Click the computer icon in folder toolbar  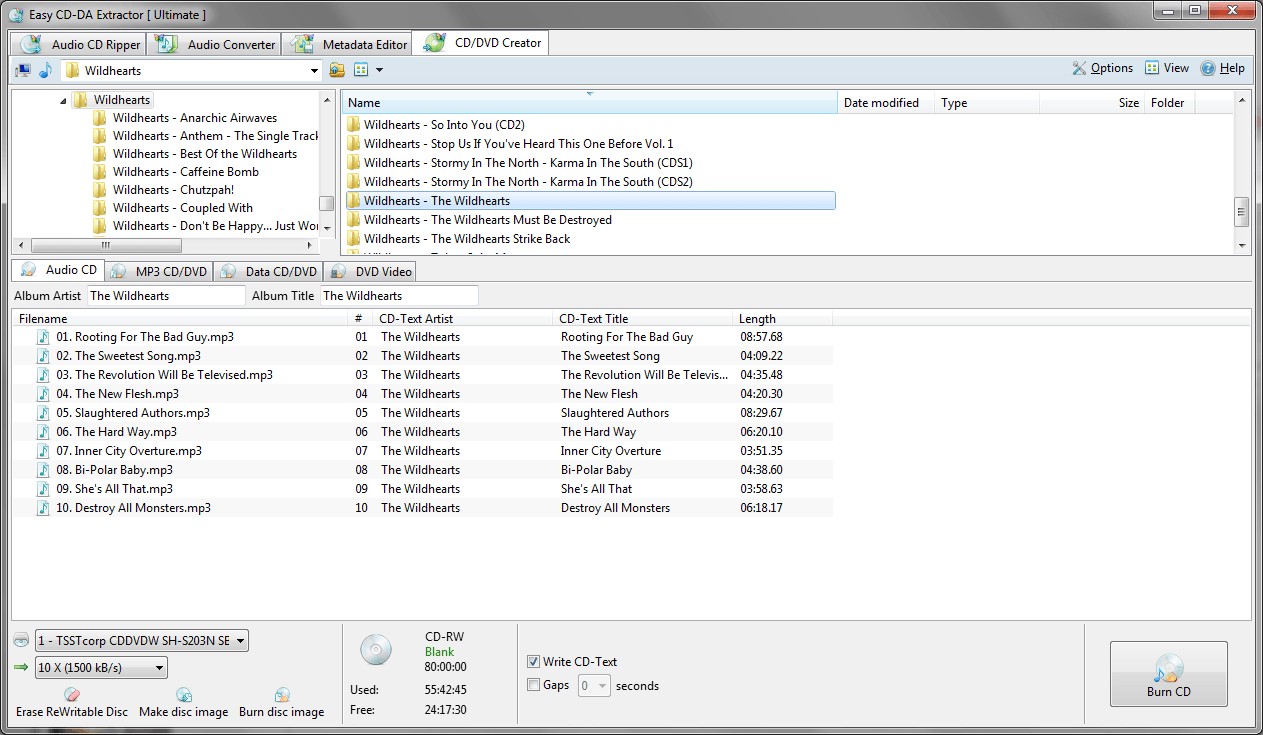[23, 70]
